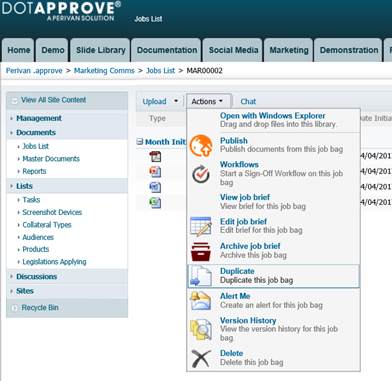This screenshot has width=392, height=381.
Task: Expand the Lists section arrow
Action: click(x=12, y=186)
